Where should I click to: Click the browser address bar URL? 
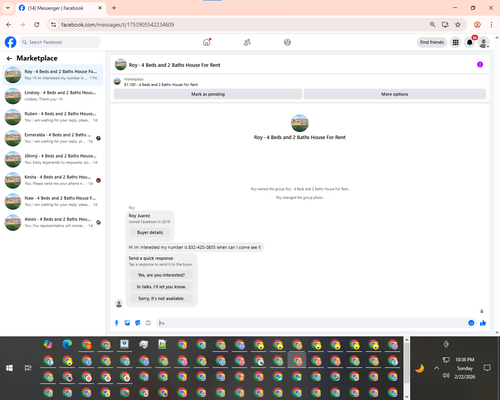(x=117, y=25)
